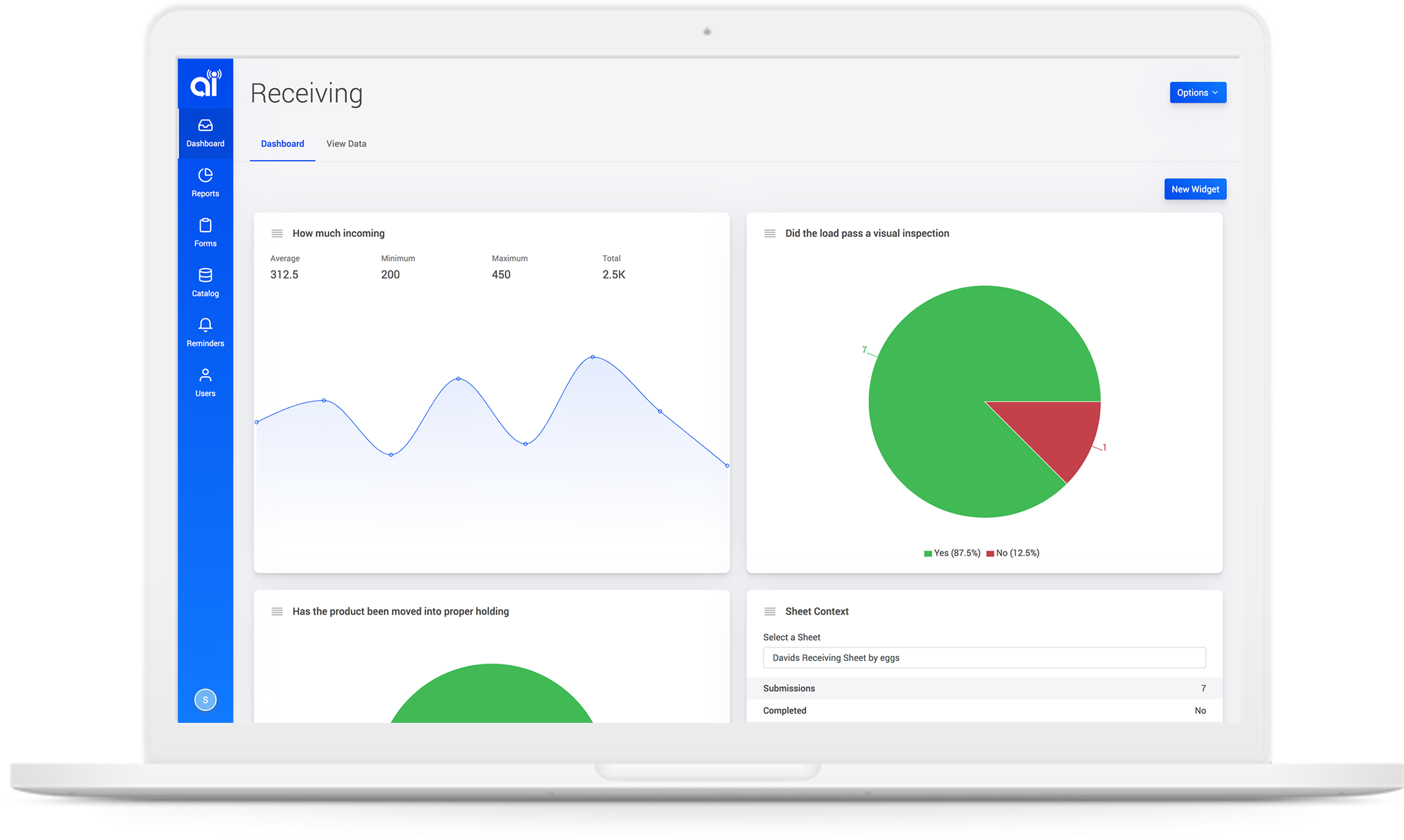Viewport: 1404px width, 840px height.
Task: Click the Completed row
Action: pyautogui.click(x=984, y=711)
